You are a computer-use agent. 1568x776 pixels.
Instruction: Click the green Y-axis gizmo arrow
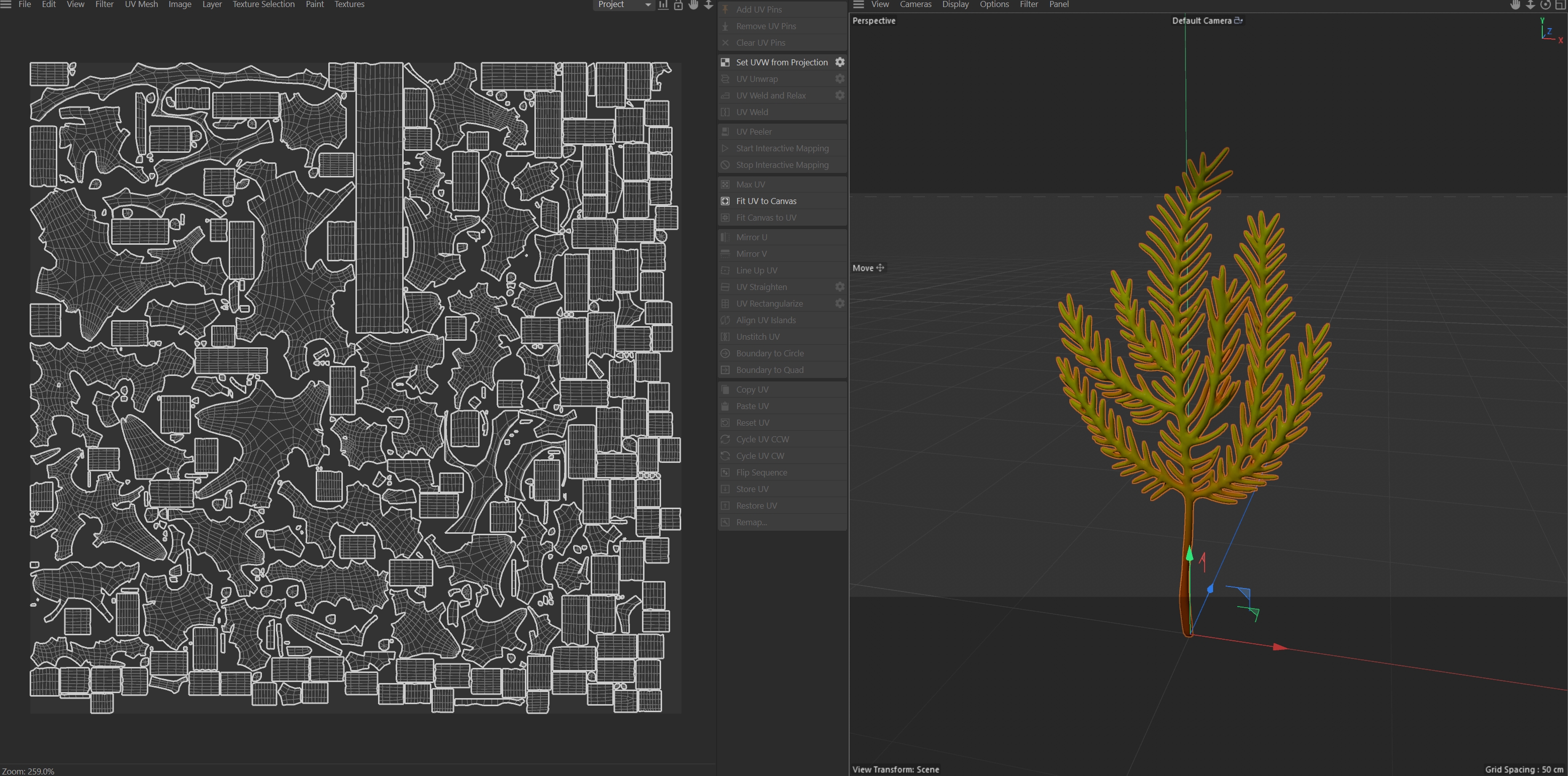click(1189, 554)
